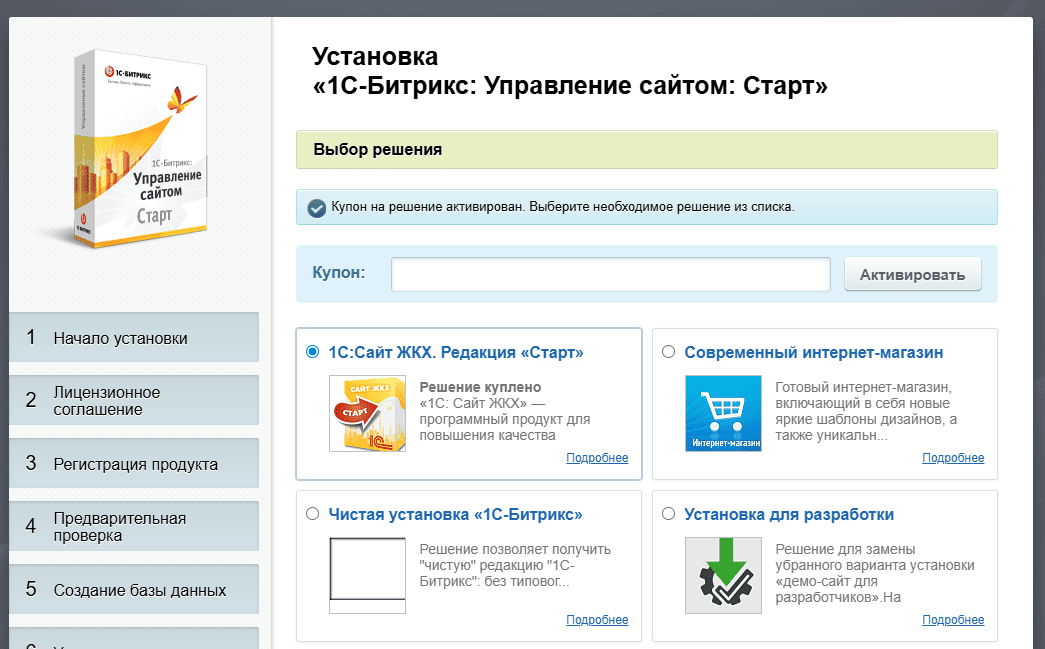
Task: Open Подробнее link for Сайт ЖКХ
Action: [x=597, y=458]
